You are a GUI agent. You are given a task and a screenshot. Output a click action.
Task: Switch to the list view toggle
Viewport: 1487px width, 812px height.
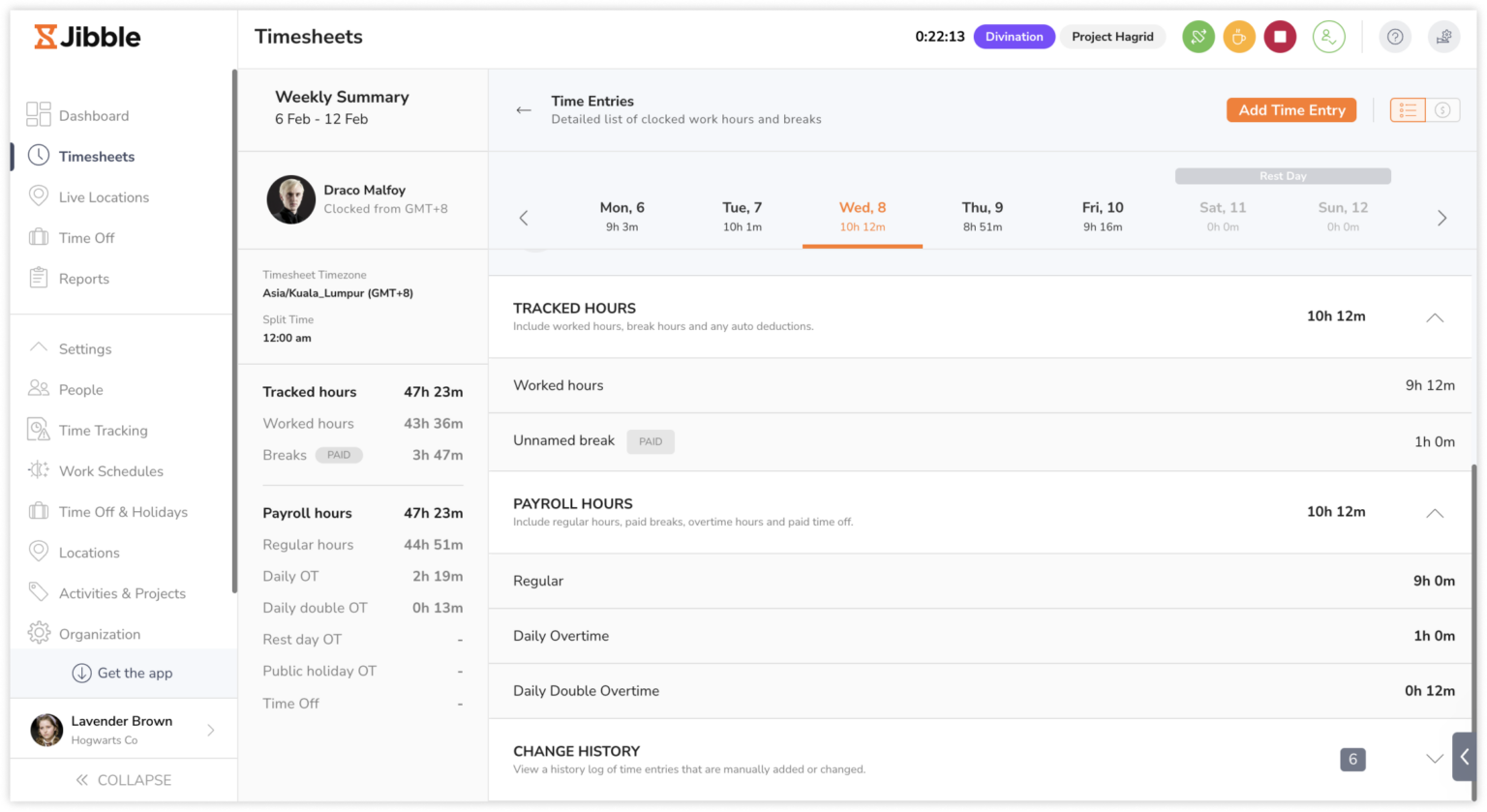pyautogui.click(x=1408, y=110)
